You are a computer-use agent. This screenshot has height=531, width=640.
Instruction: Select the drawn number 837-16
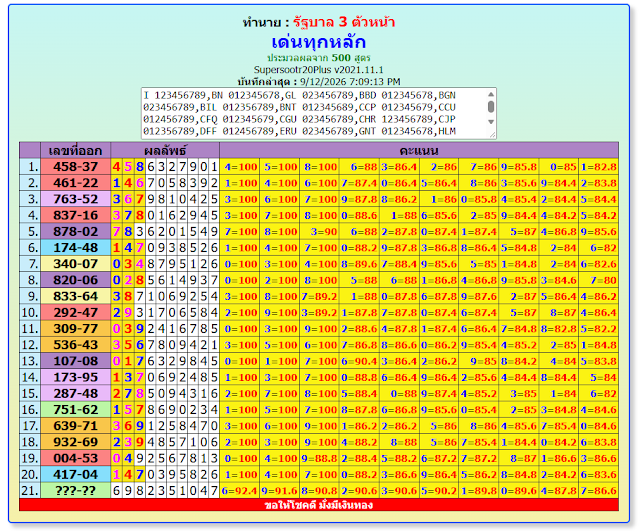[76, 215]
